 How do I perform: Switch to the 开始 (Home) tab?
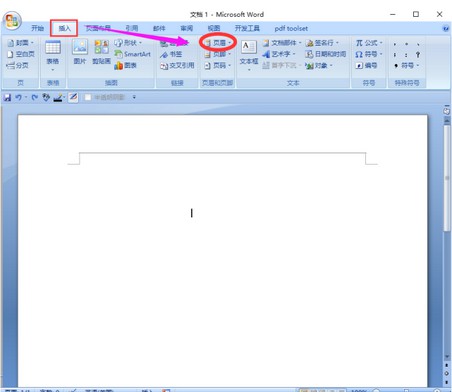tap(38, 28)
